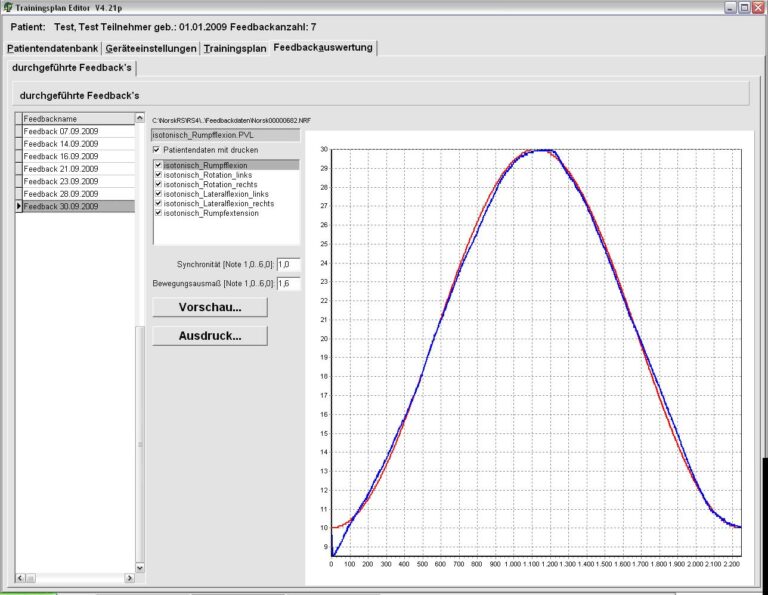Go to the Trainingsplan tab
This screenshot has width=768, height=595.
[x=235, y=48]
